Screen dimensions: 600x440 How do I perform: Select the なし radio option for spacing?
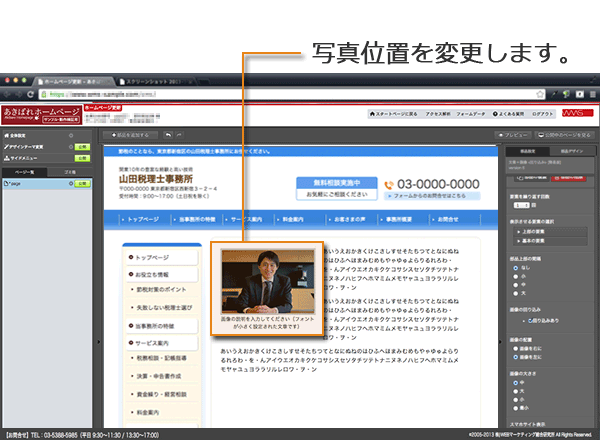coord(513,266)
